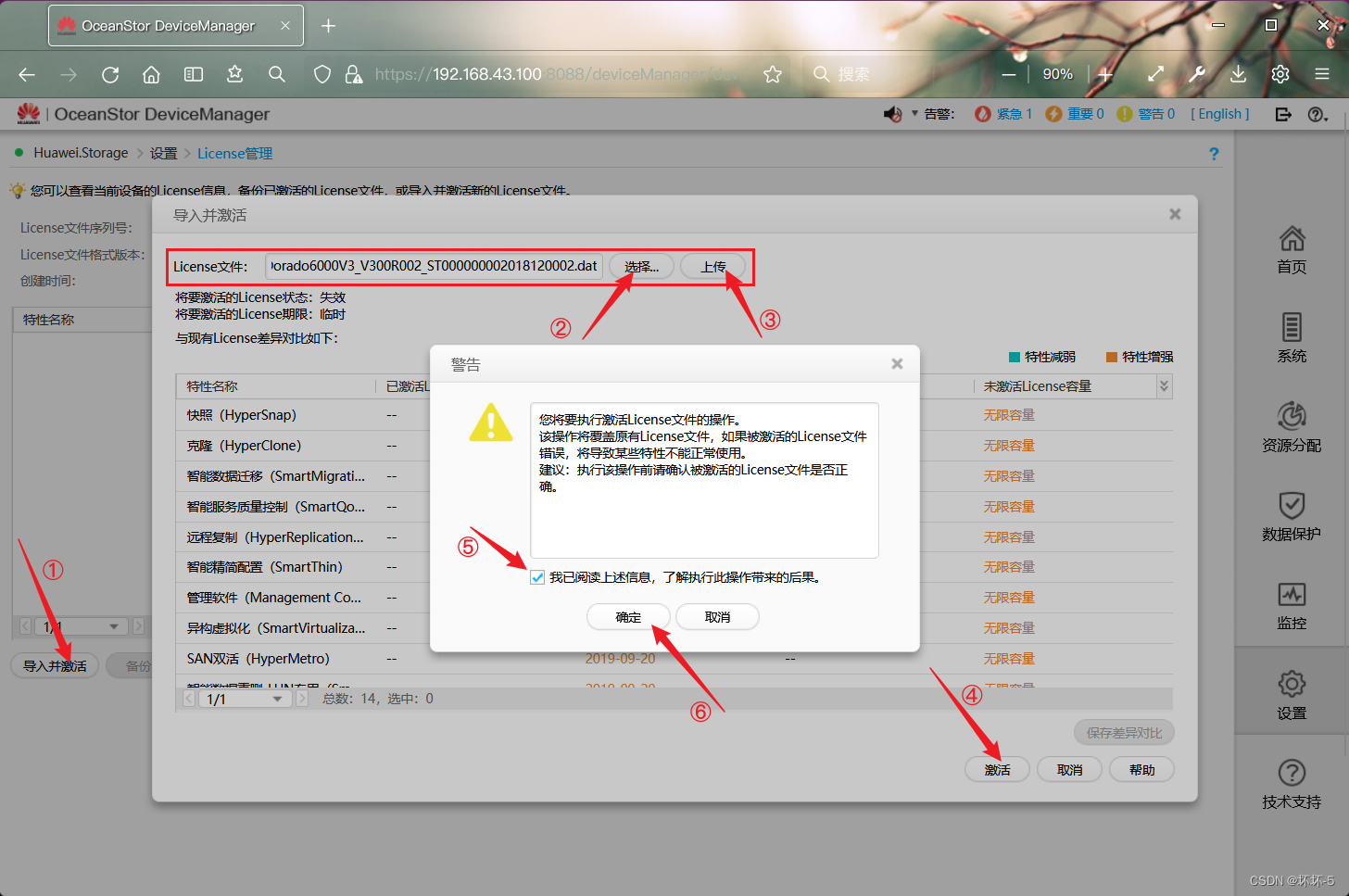Click the browser forward arrow
Screen dimensions: 1349x896
tap(69, 74)
